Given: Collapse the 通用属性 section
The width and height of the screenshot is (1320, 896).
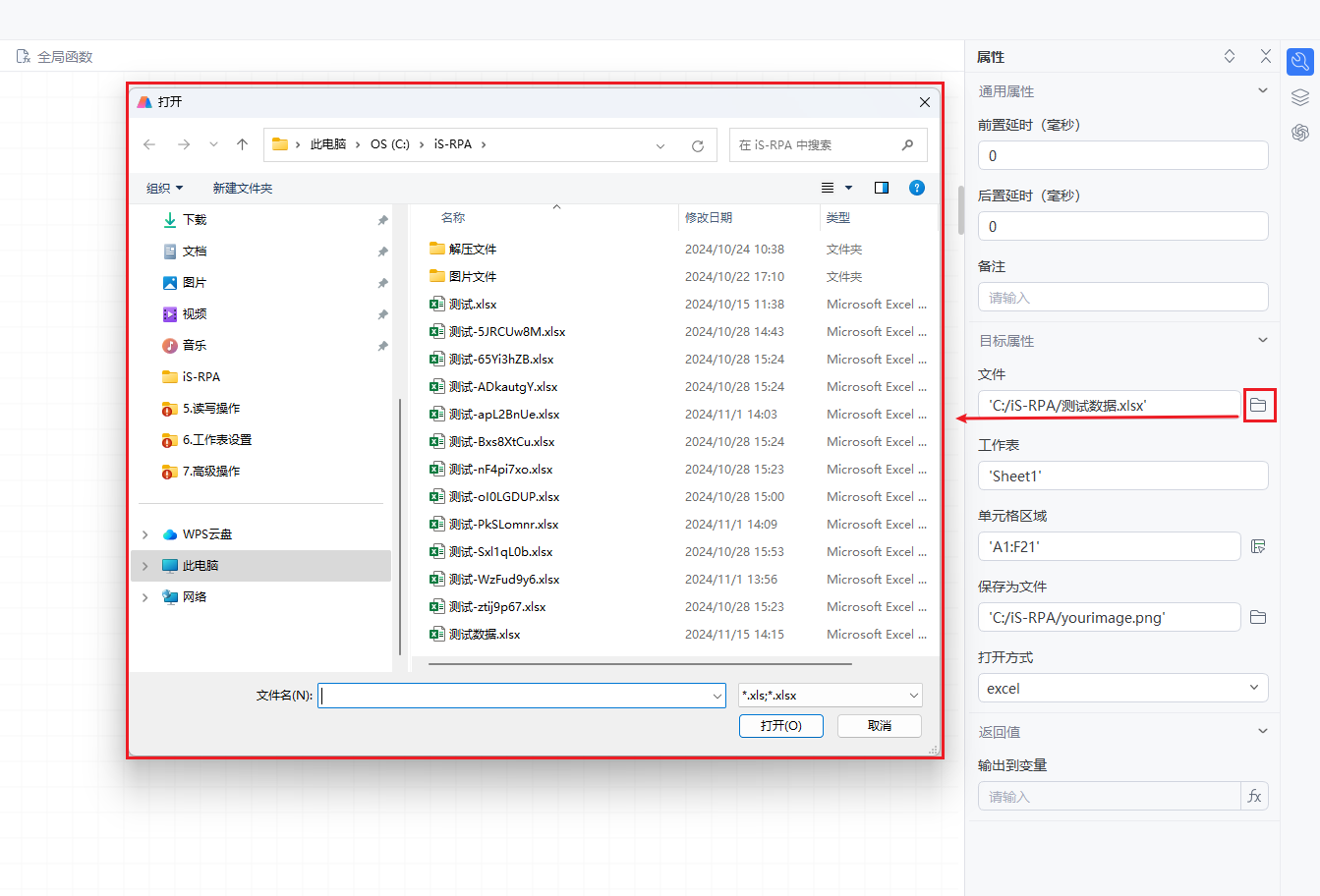Looking at the screenshot, I should (1263, 91).
